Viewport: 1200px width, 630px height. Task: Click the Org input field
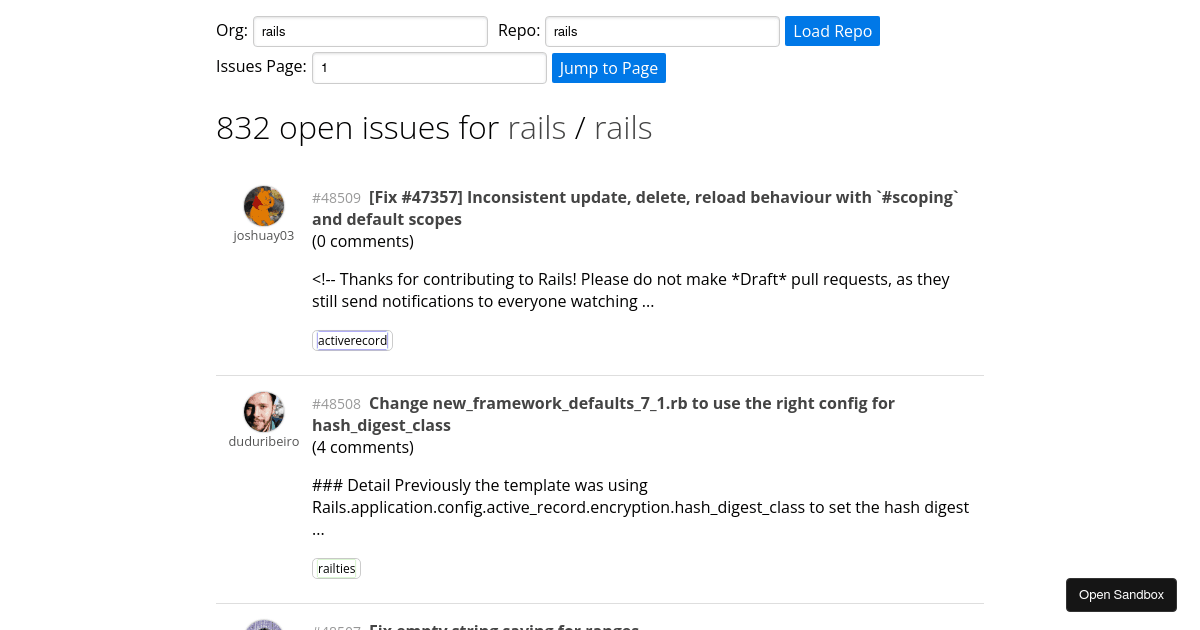[x=370, y=31]
